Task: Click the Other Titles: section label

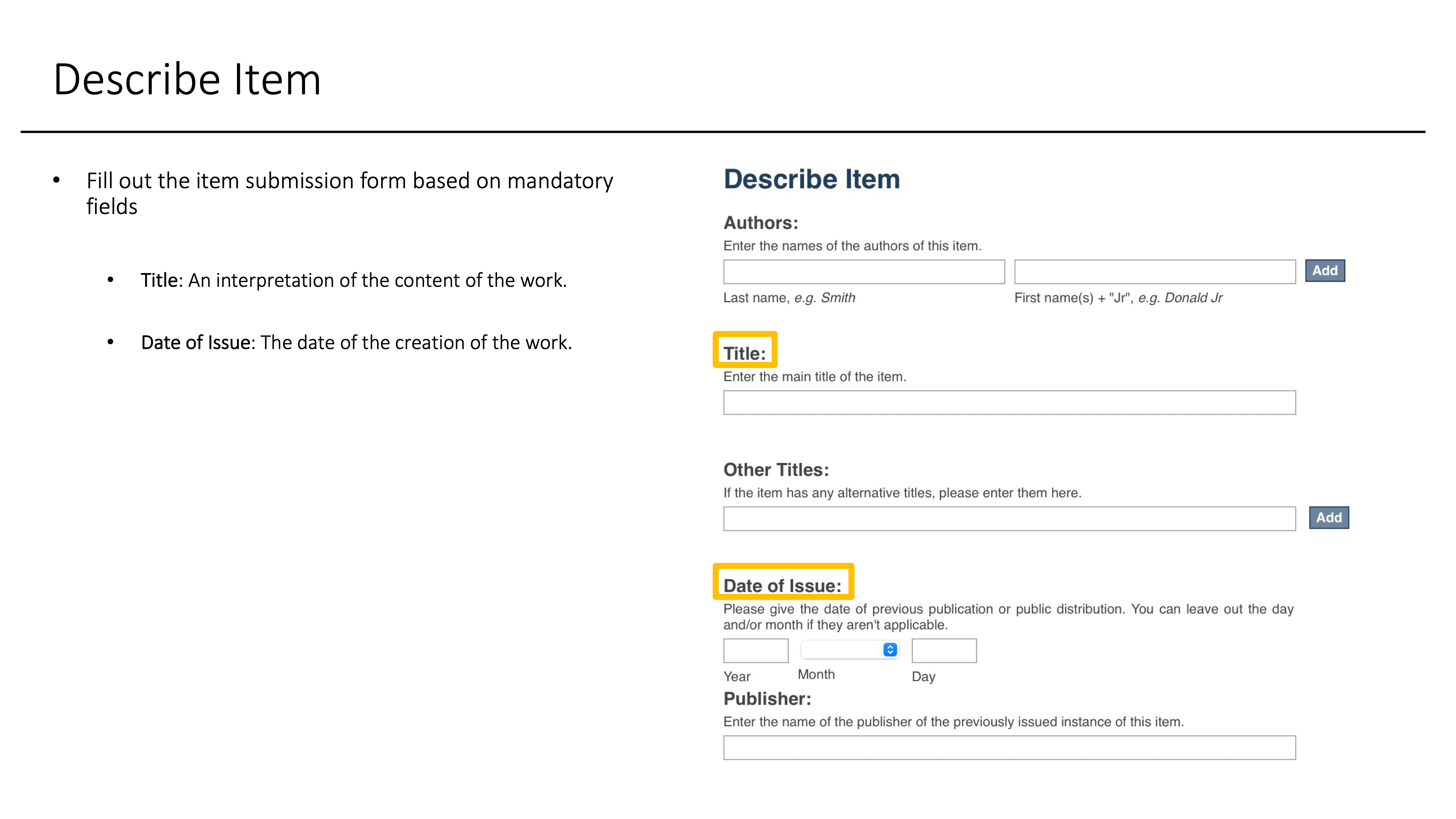Action: coord(775,470)
